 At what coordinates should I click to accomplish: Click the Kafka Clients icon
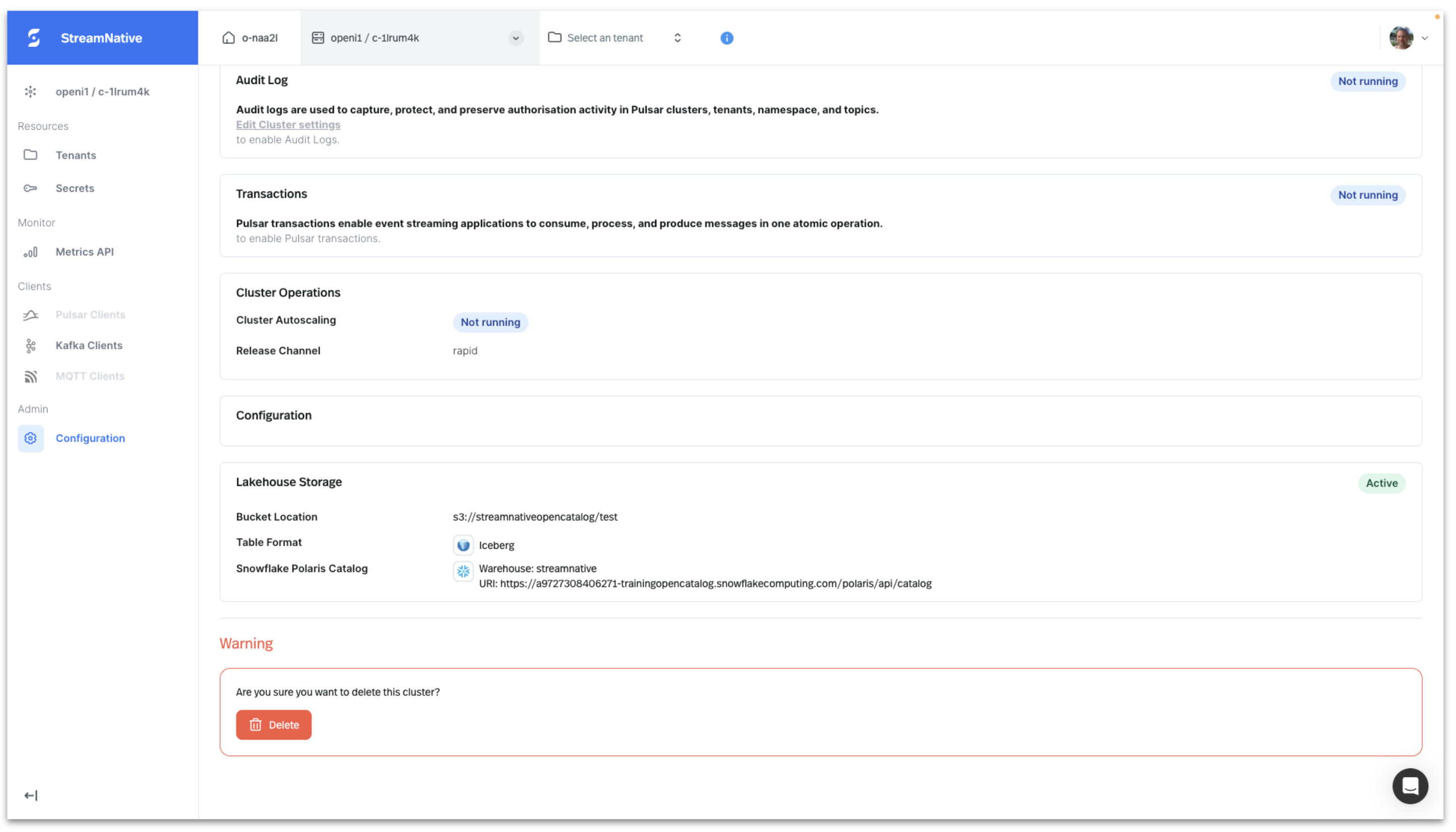click(30, 345)
